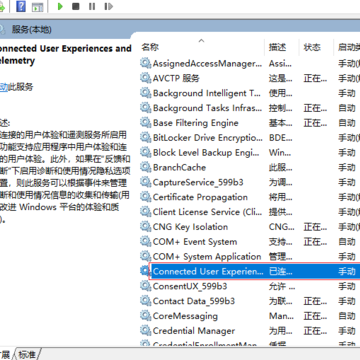Viewport: 360px width, 360px height.
Task: Click startup type '自动' in COM+ Event System row
Action: tap(347, 242)
